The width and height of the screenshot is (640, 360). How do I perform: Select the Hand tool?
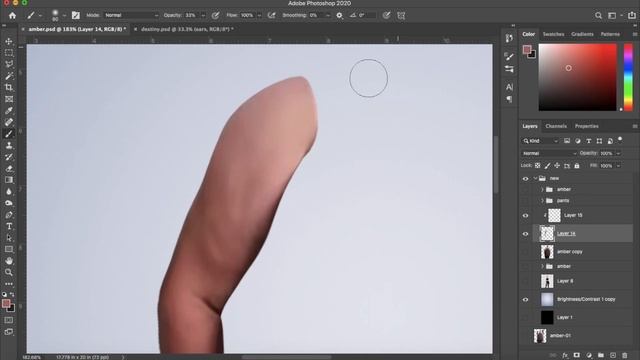tap(9, 261)
